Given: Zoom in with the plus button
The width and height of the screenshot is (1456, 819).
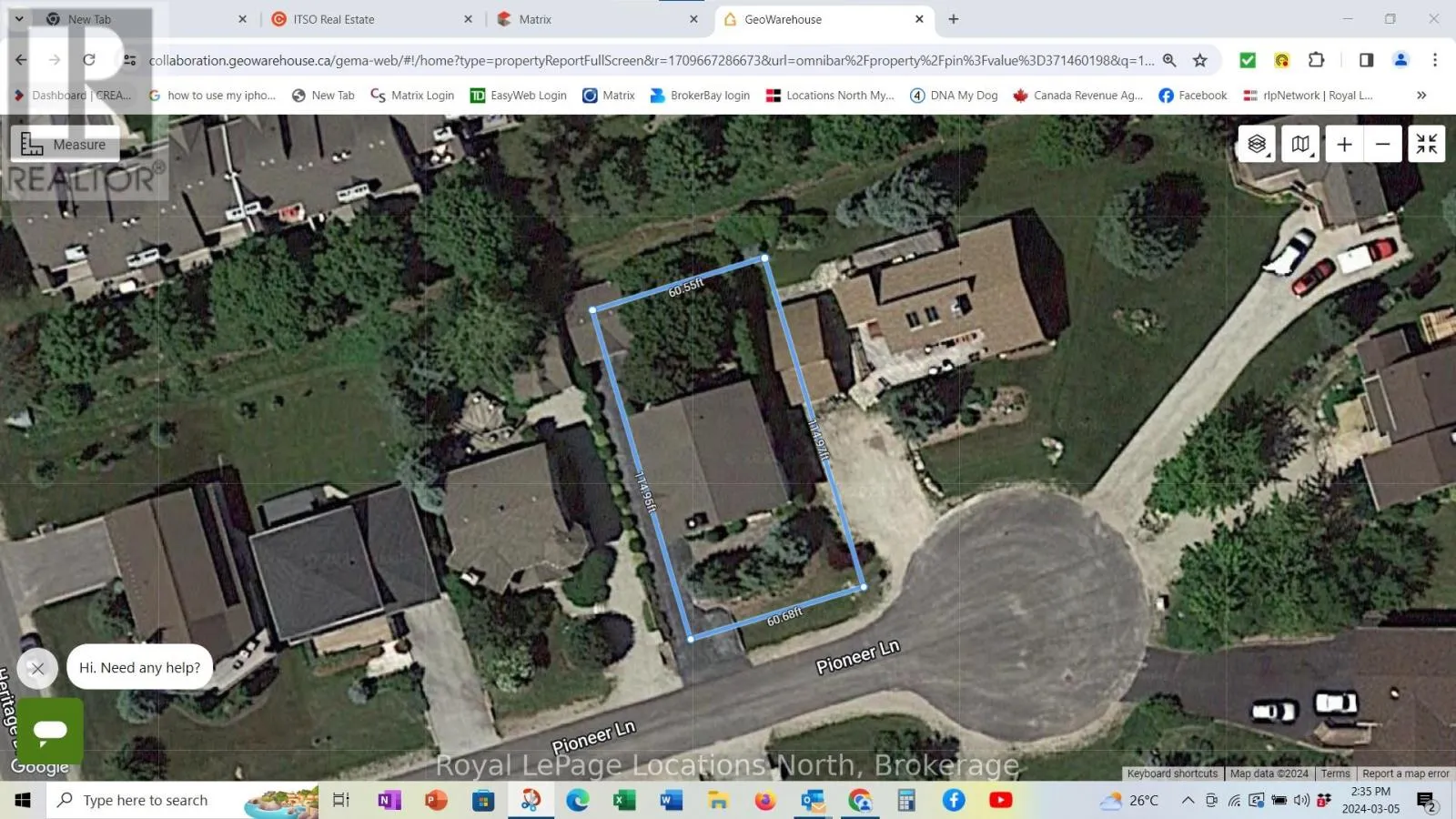Looking at the screenshot, I should click(x=1344, y=144).
